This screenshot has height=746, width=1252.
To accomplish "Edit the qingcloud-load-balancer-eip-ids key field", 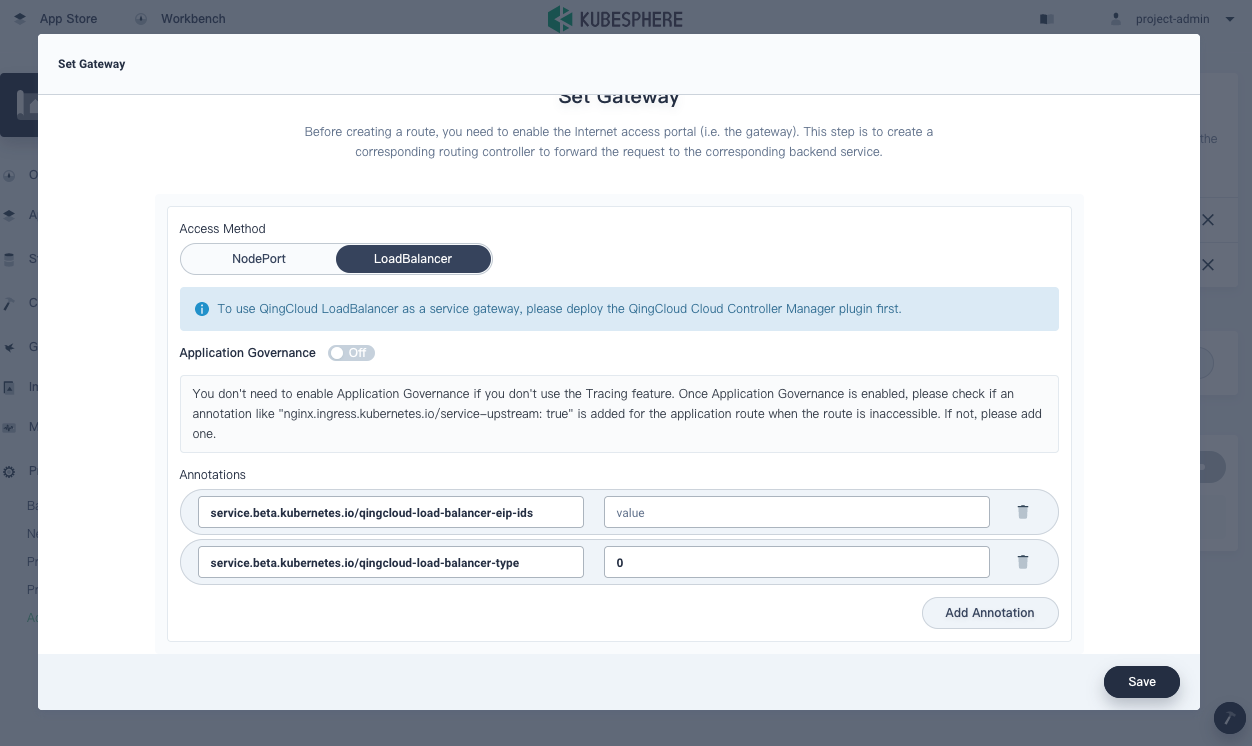I will 391,512.
